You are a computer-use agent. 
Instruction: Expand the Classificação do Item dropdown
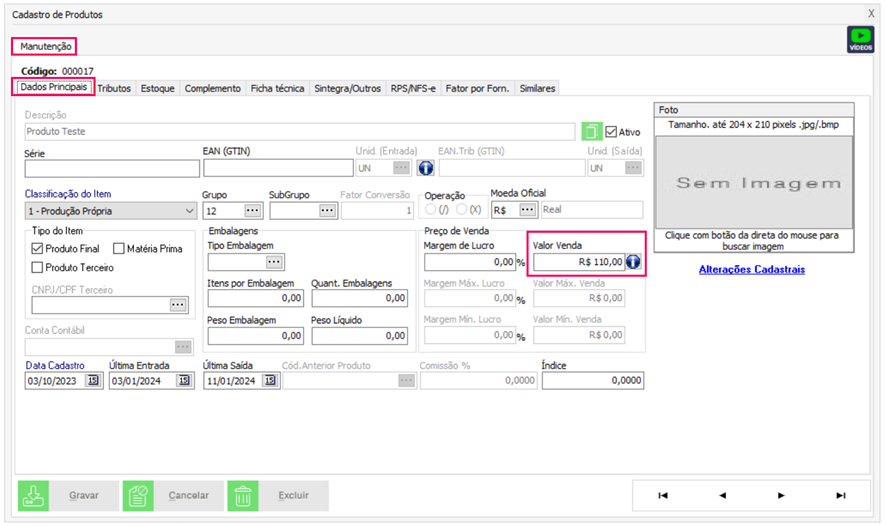(190, 211)
